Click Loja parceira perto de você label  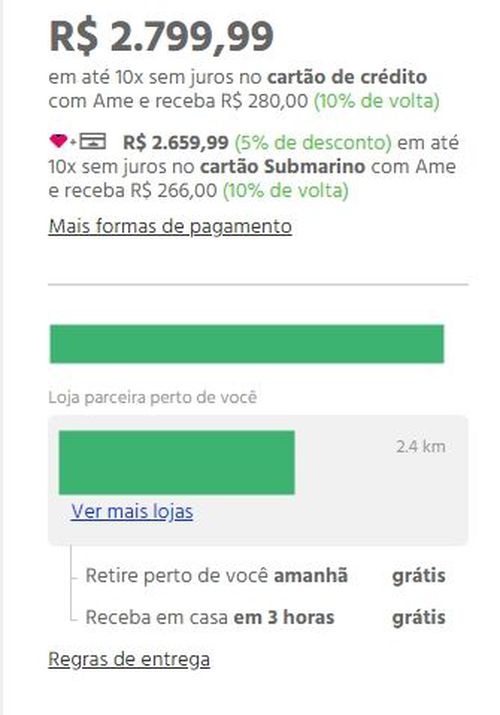pyautogui.click(x=153, y=397)
